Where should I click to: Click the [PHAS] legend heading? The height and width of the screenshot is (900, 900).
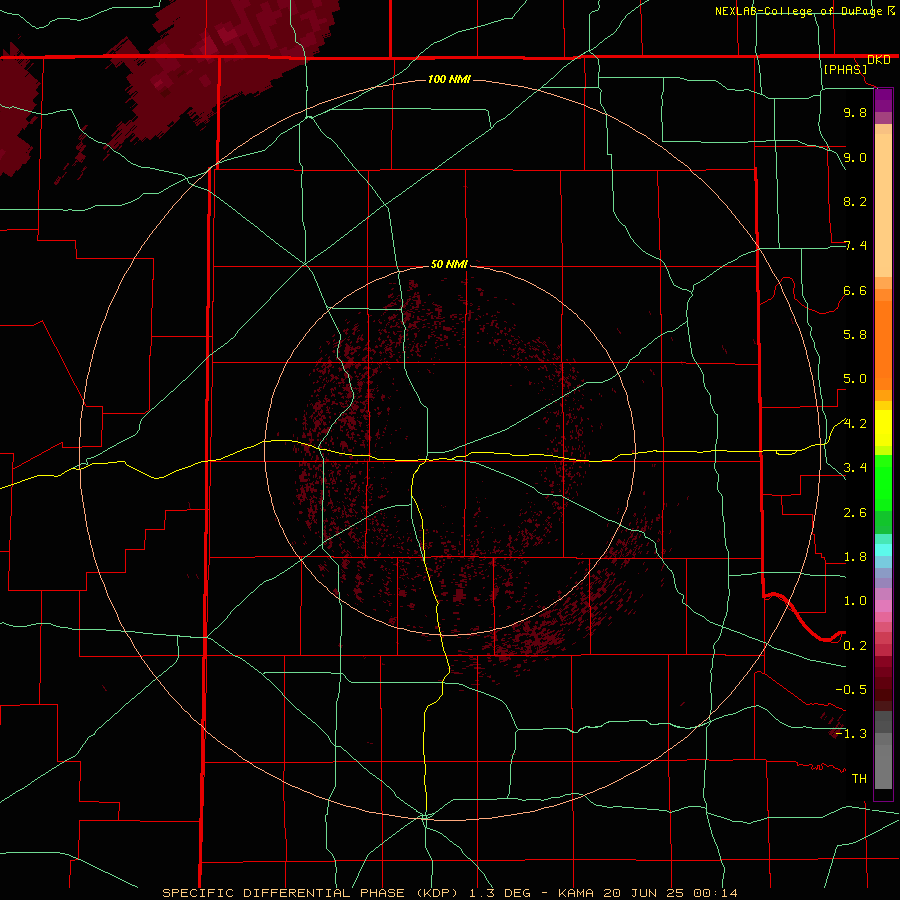tap(845, 70)
